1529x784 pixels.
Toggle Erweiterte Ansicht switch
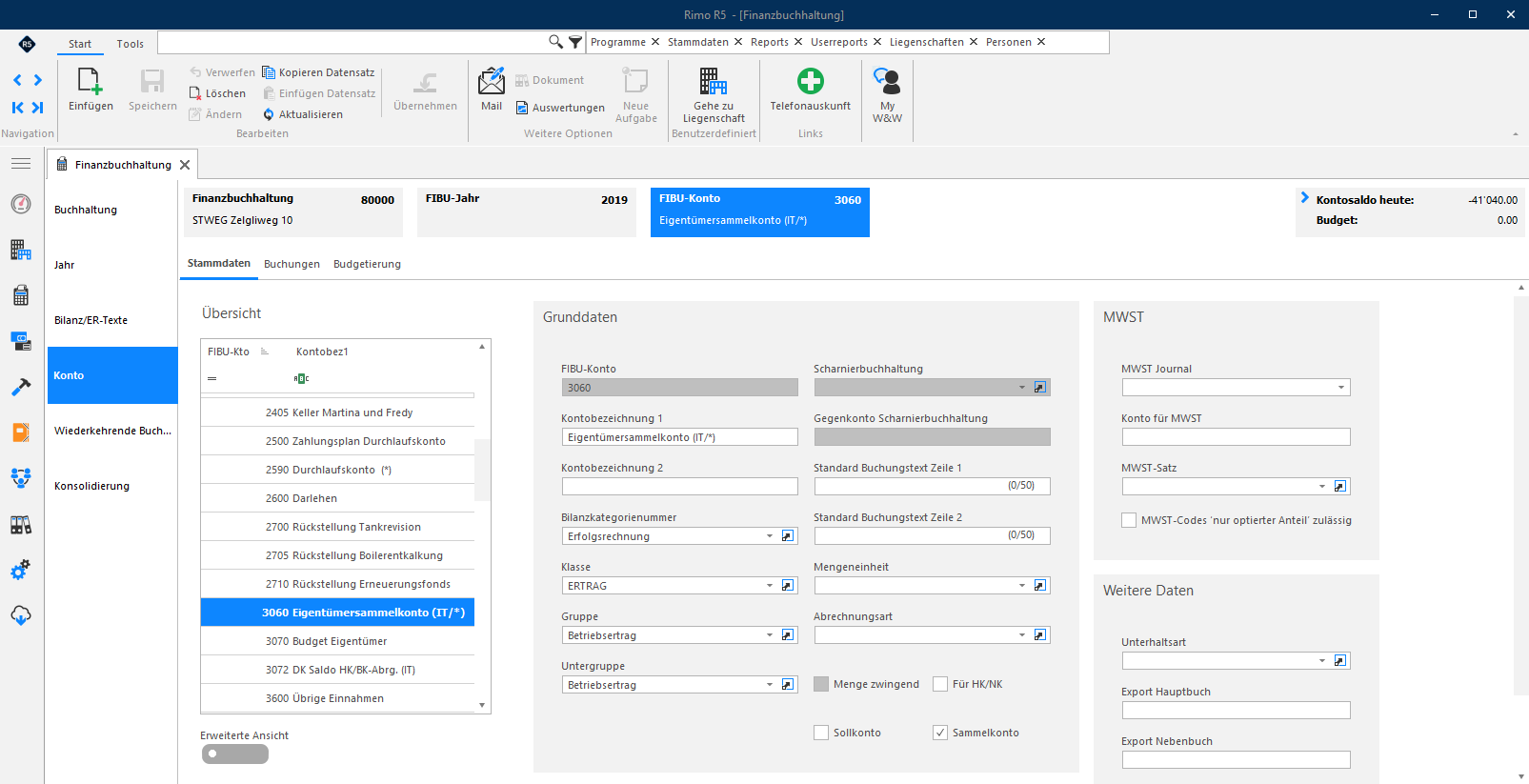(x=235, y=754)
